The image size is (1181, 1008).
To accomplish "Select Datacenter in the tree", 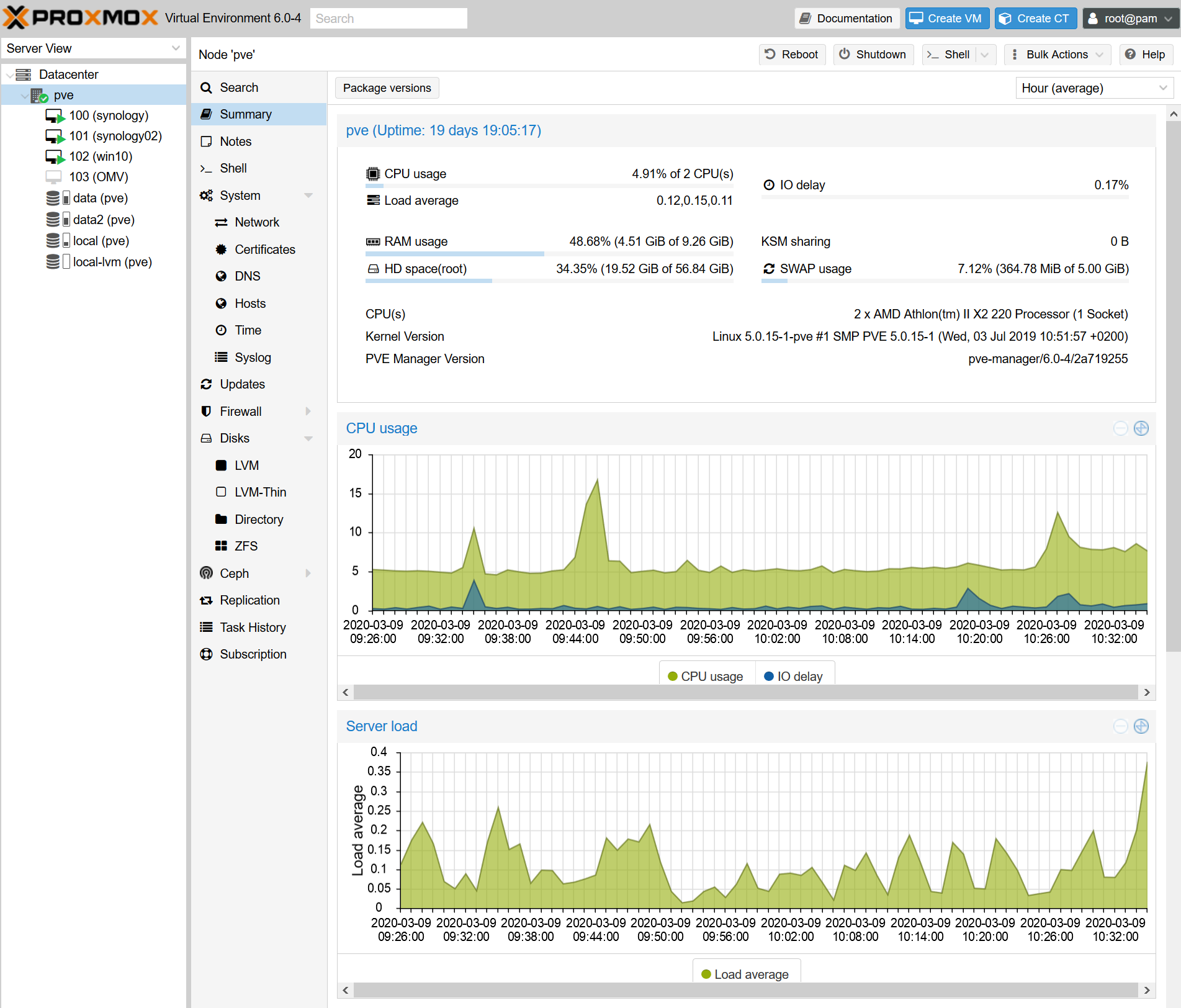I will (68, 74).
